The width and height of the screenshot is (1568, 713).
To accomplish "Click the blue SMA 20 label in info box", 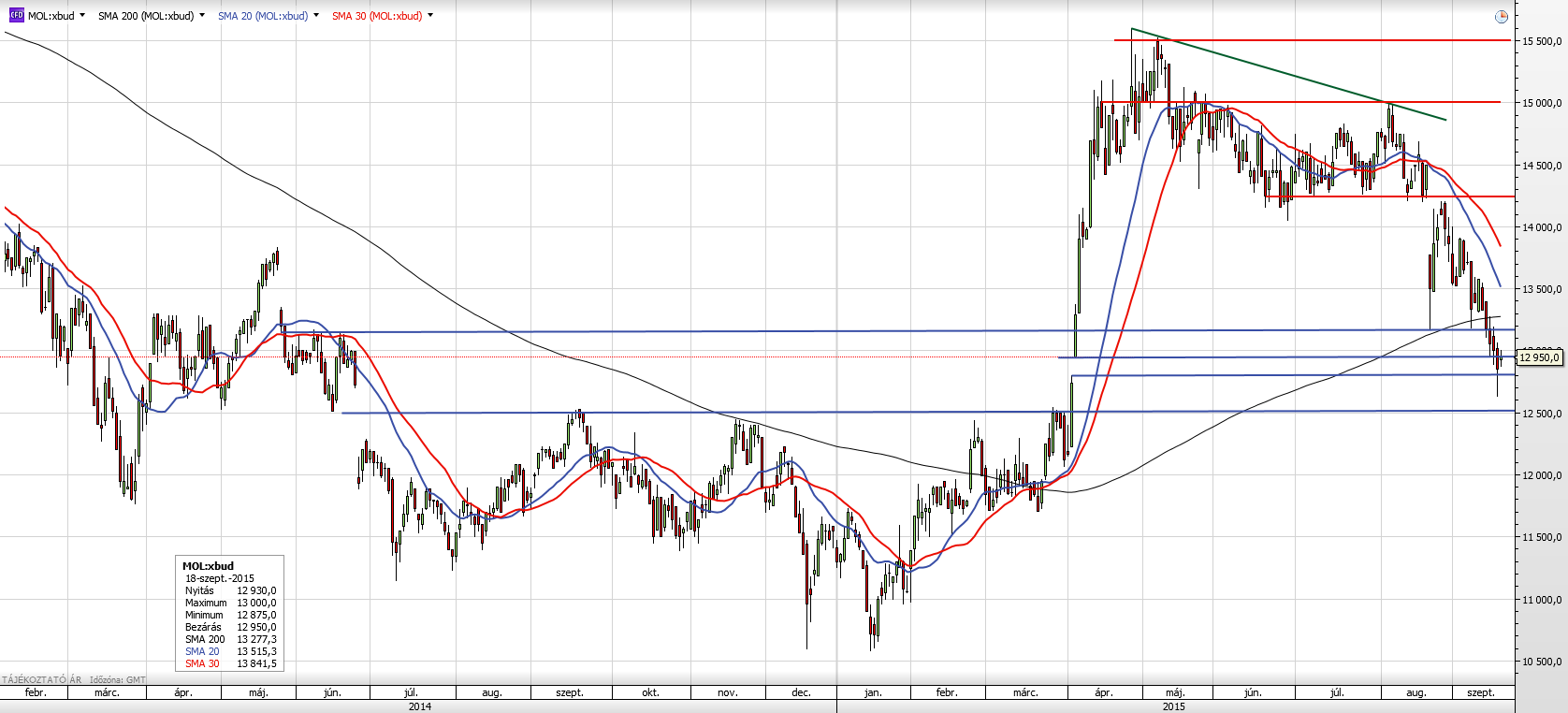I will pyautogui.click(x=202, y=651).
